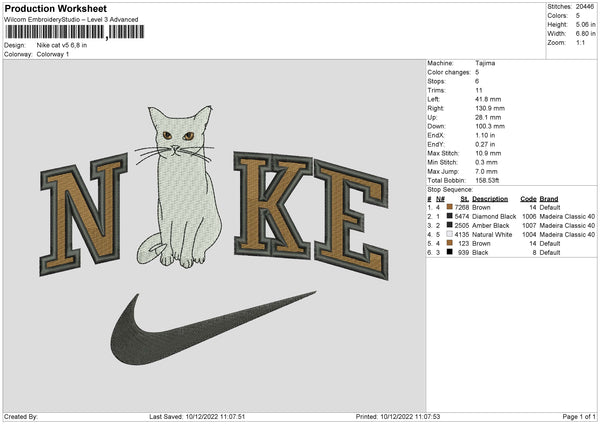
Task: Click the Natural White color swatch
Action: (449, 234)
